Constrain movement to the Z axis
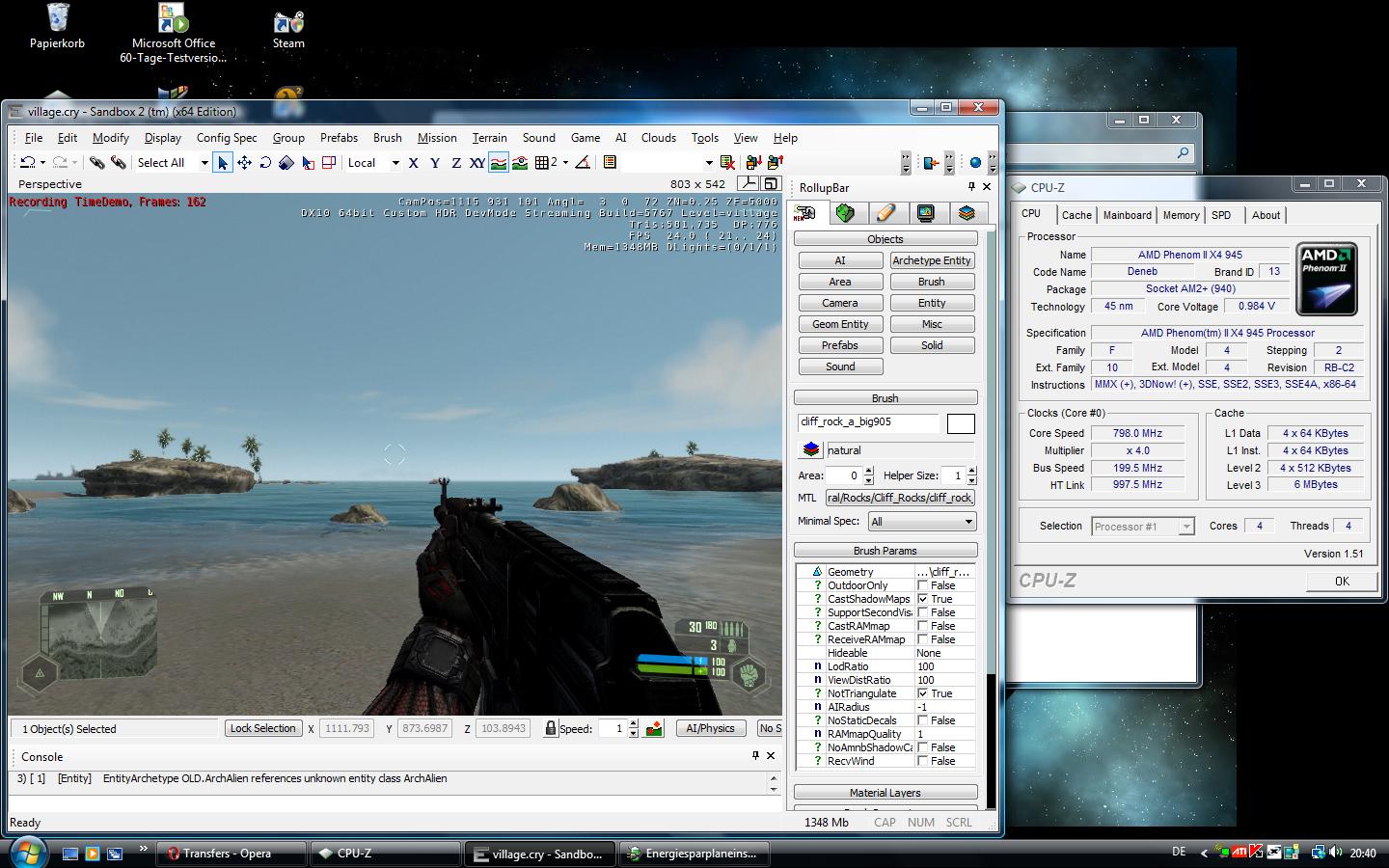 pos(455,163)
